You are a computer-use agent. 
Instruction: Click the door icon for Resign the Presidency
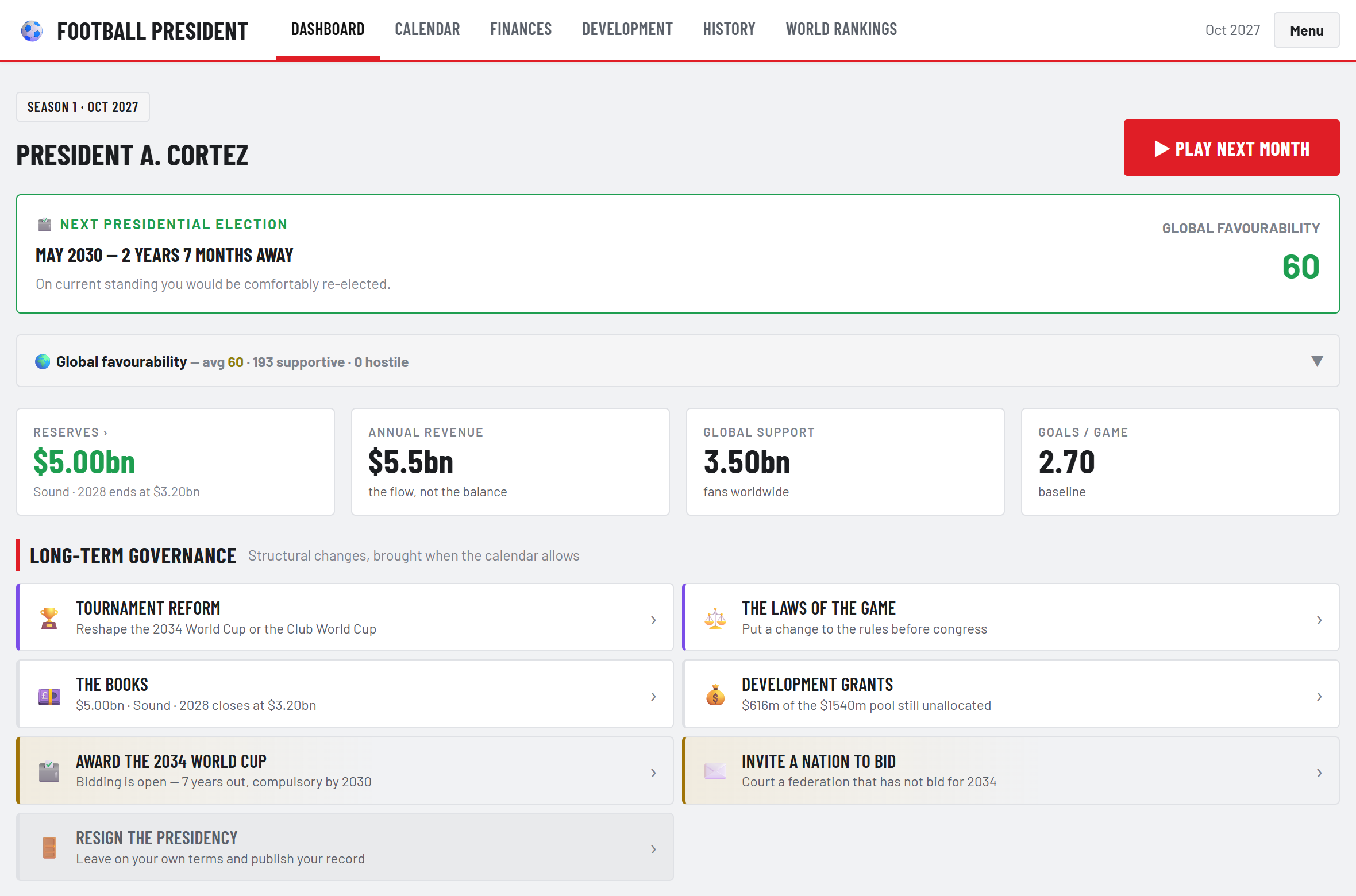(49, 848)
